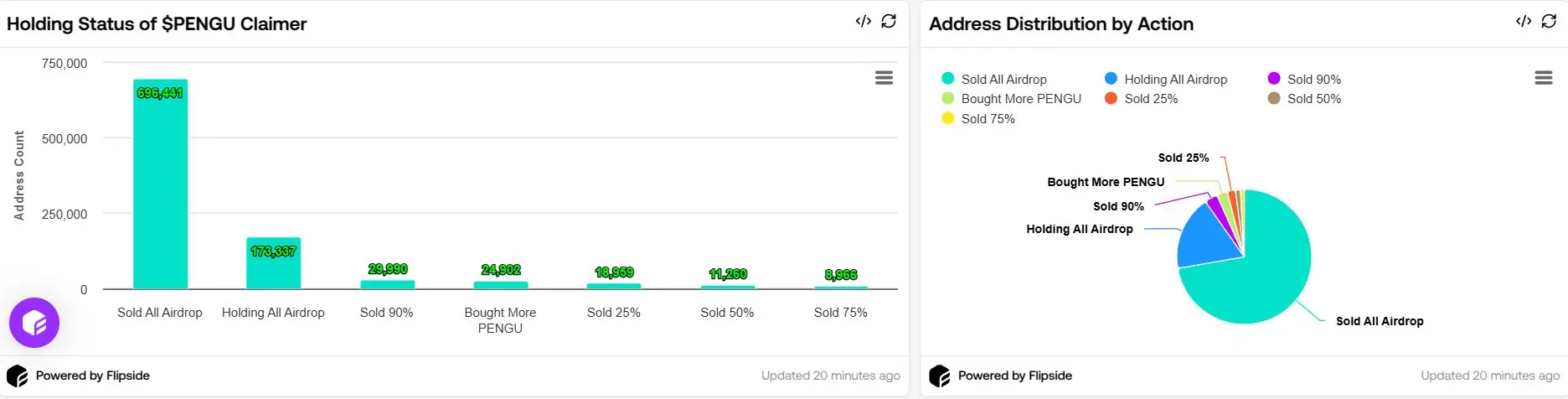This screenshot has width=1568, height=399.
Task: Open Powered by Flipside link in left panel
Action: pos(92,376)
